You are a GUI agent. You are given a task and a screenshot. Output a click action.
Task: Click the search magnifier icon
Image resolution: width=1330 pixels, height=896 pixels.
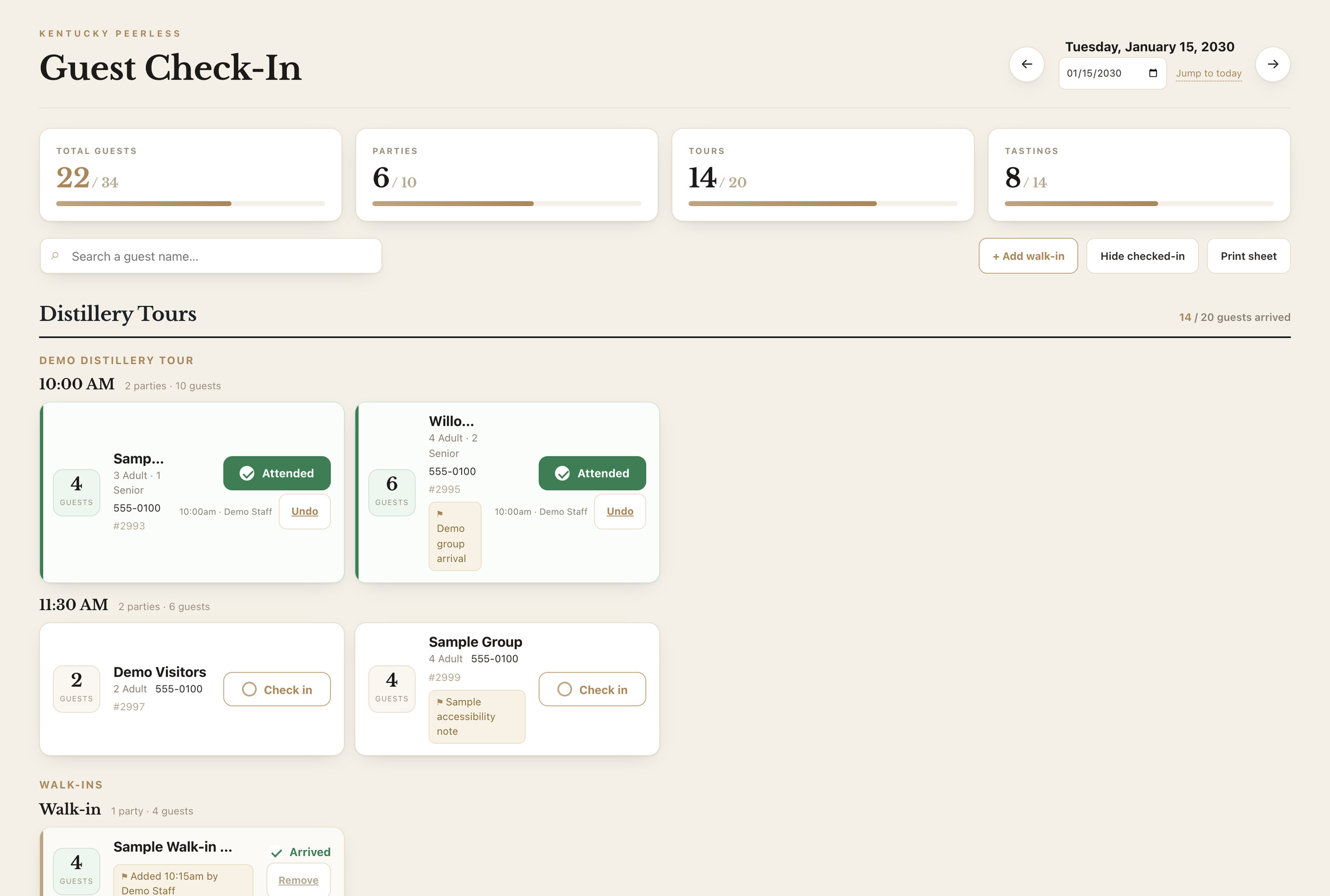click(55, 256)
